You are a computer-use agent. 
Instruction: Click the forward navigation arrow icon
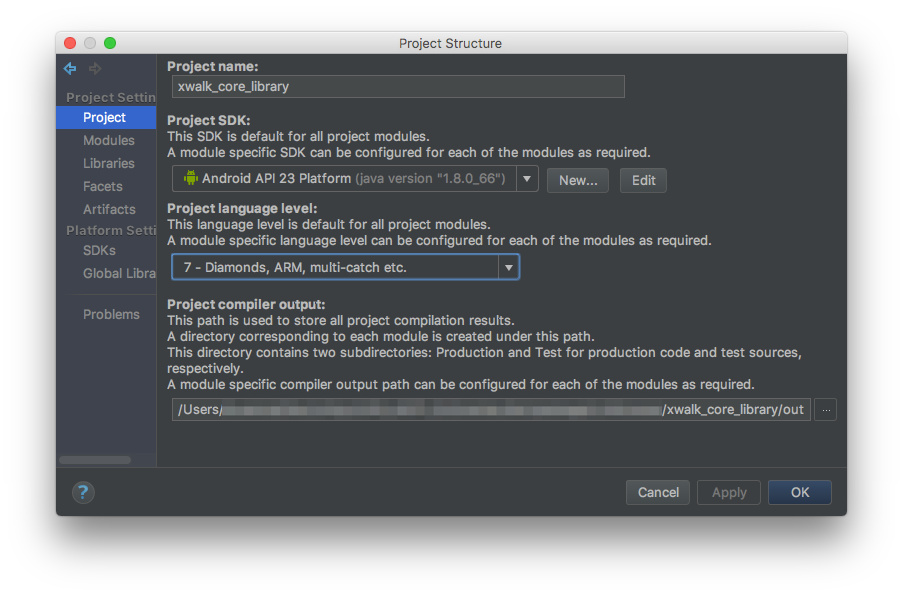pos(95,69)
